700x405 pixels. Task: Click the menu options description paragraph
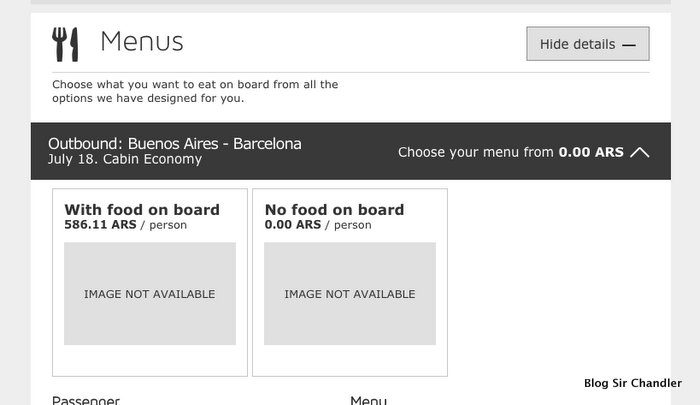[195, 91]
